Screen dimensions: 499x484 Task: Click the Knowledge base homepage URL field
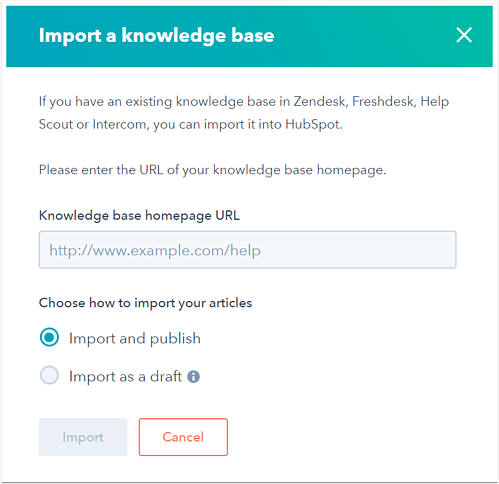(x=247, y=250)
